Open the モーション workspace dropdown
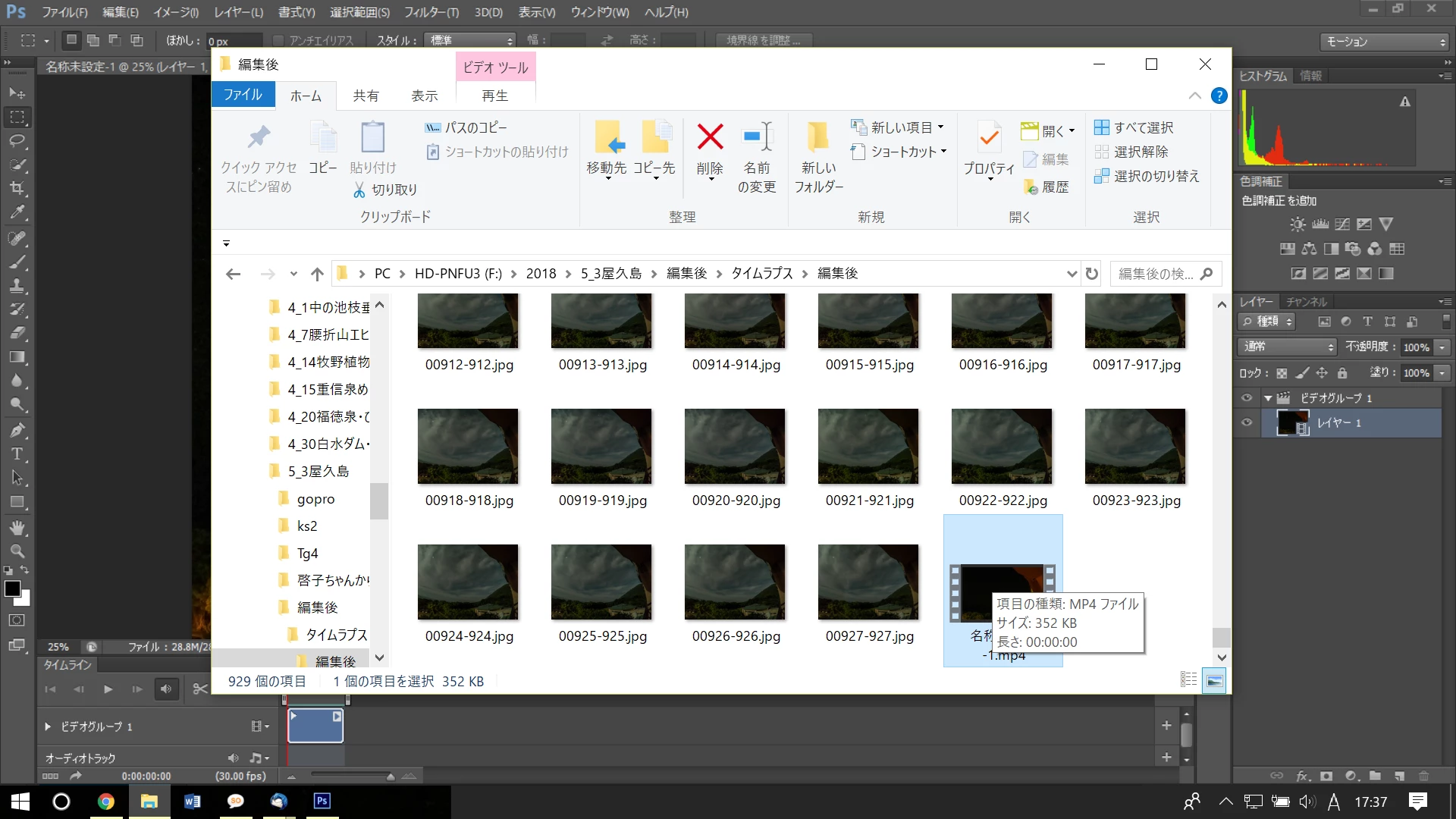The height and width of the screenshot is (819, 1456). [1385, 42]
